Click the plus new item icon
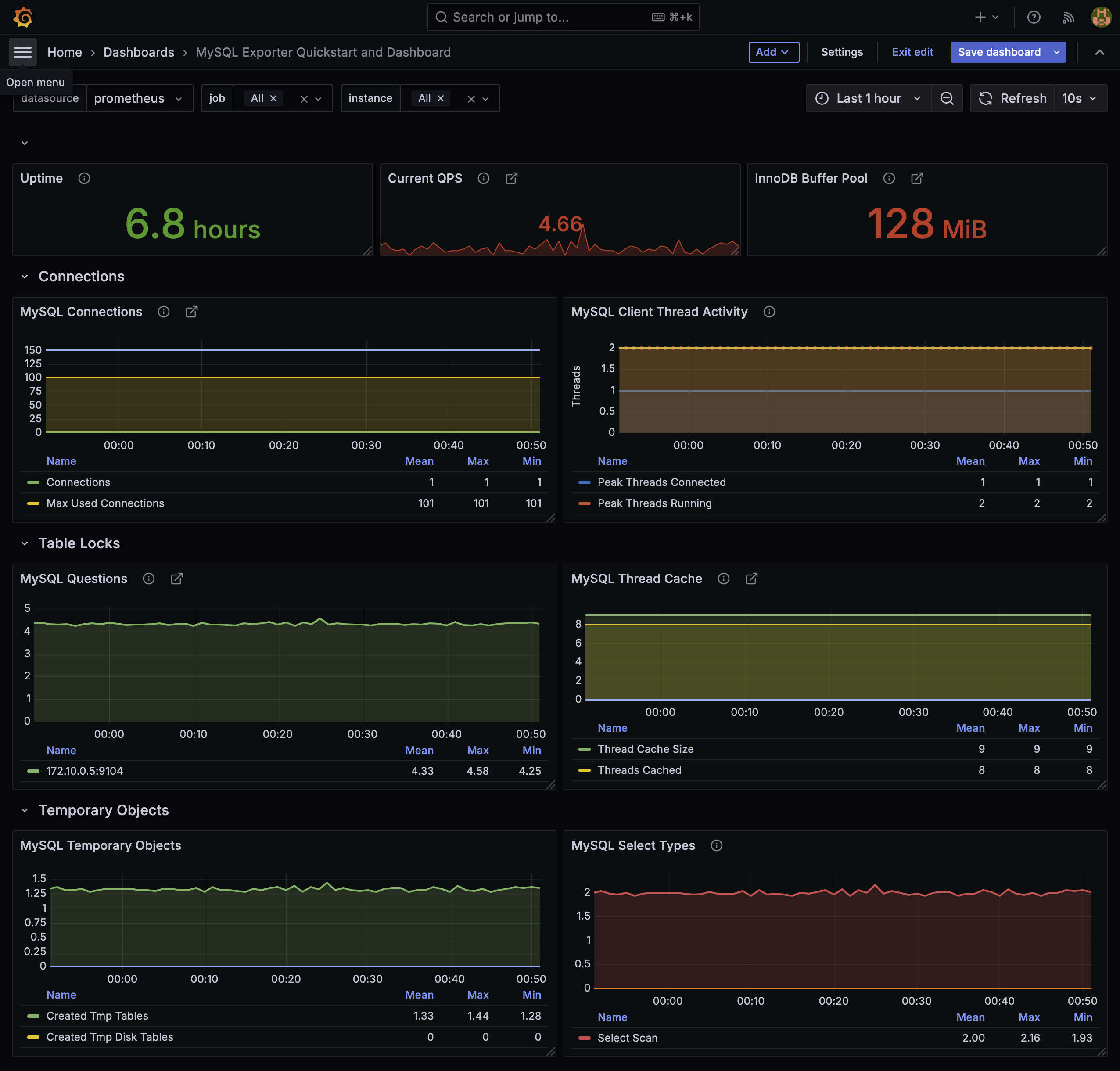The height and width of the screenshot is (1071, 1120). [980, 17]
